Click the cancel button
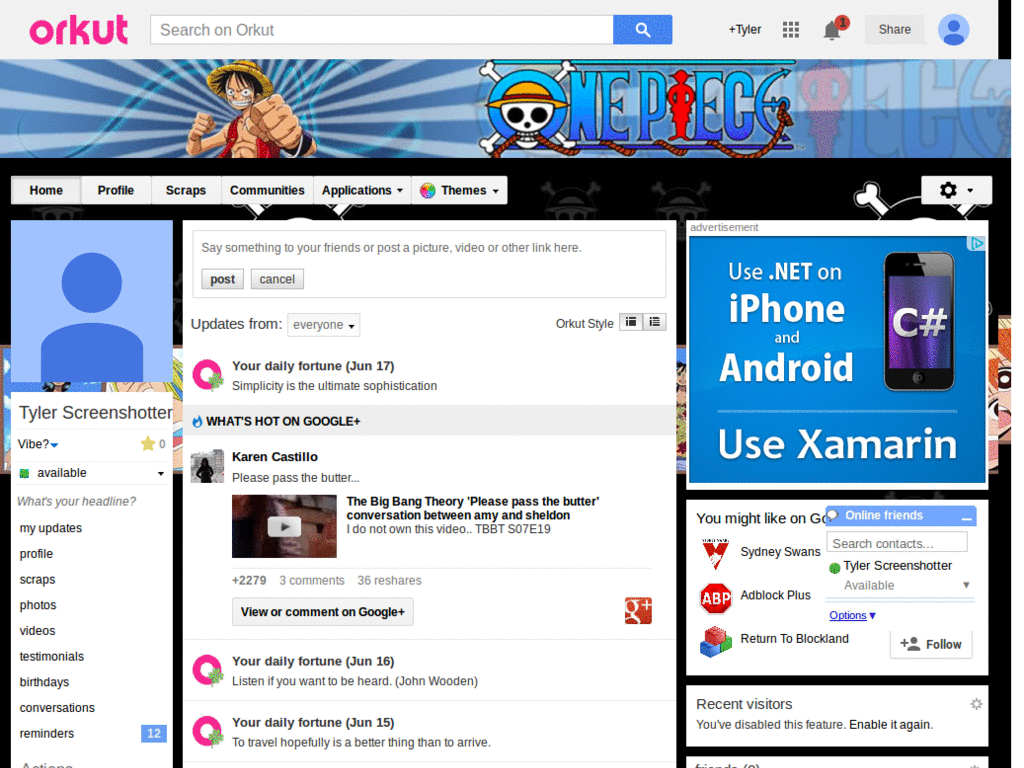The width and height of the screenshot is (1024, 768). 277,280
